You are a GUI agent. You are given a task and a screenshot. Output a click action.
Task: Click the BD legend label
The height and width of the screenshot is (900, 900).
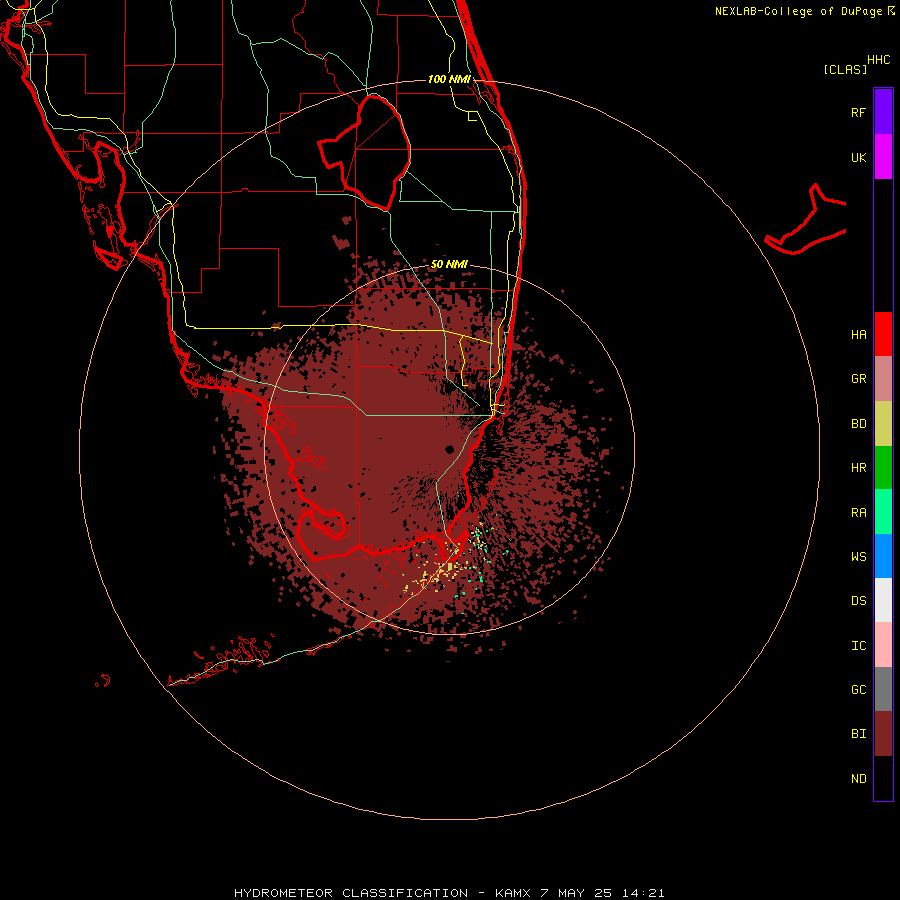pyautogui.click(x=858, y=424)
